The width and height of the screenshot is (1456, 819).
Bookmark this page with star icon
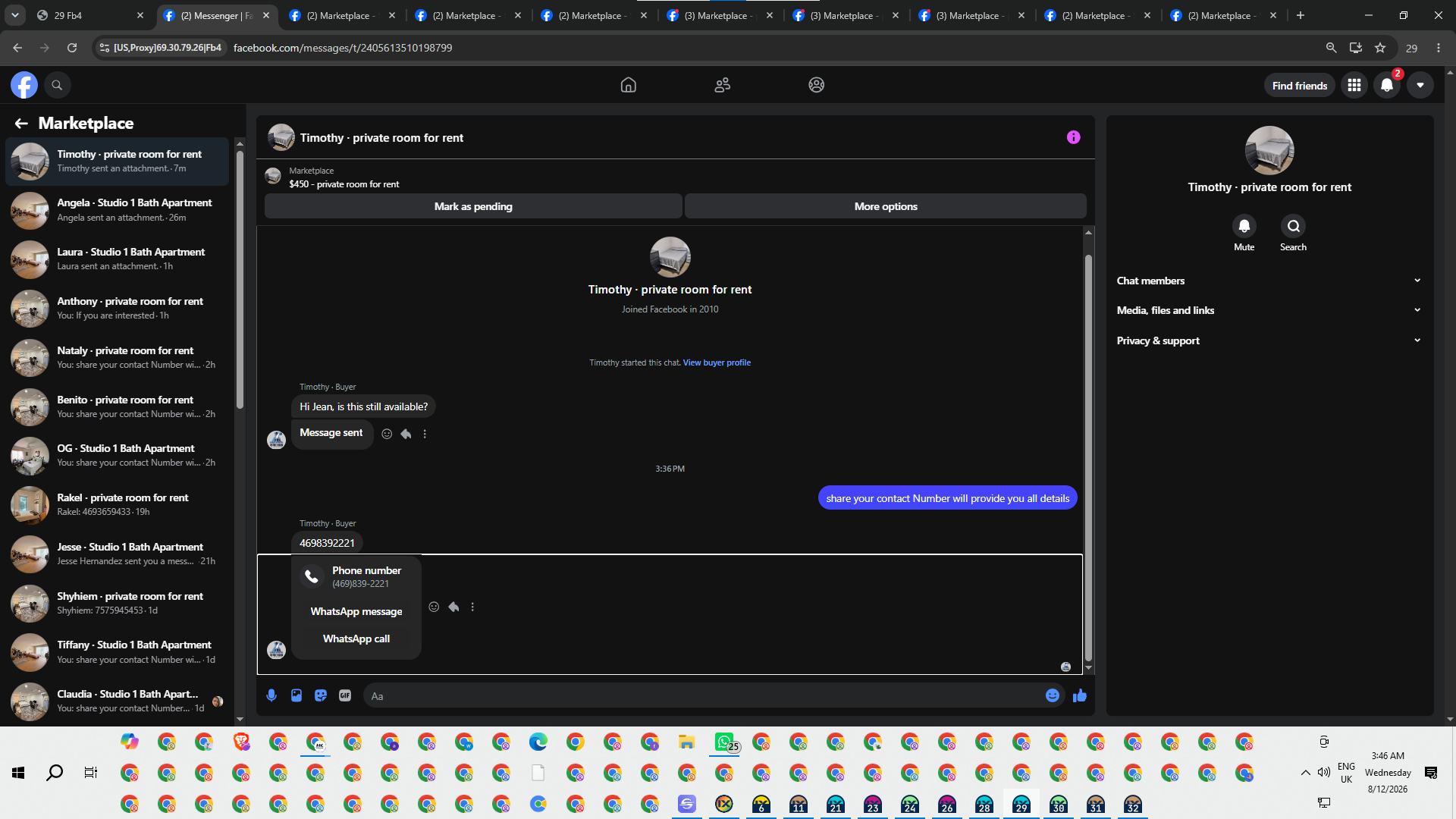tap(1380, 48)
